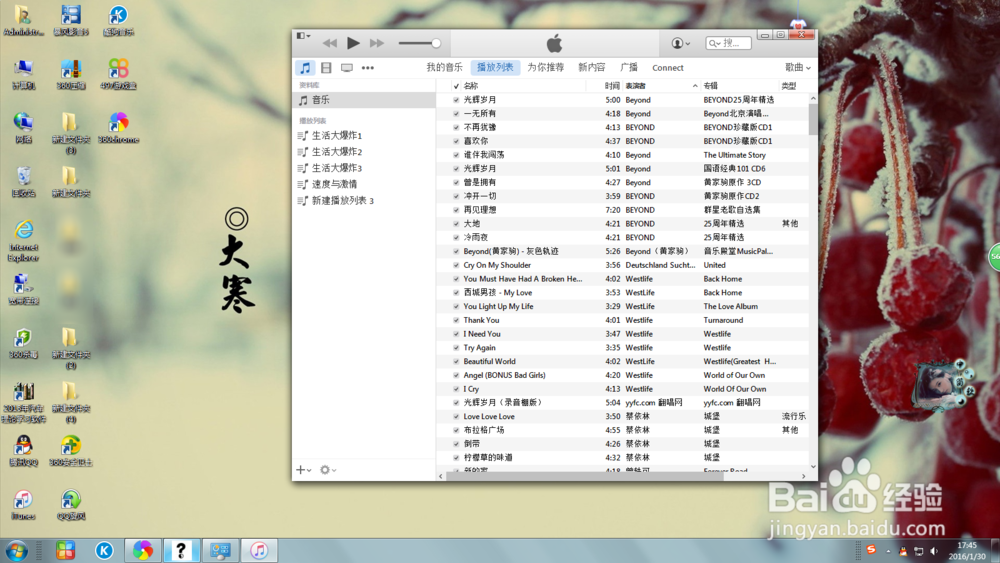The height and width of the screenshot is (563, 1000).
Task: Open the iTunes desktop shortcut
Action: click(x=24, y=504)
